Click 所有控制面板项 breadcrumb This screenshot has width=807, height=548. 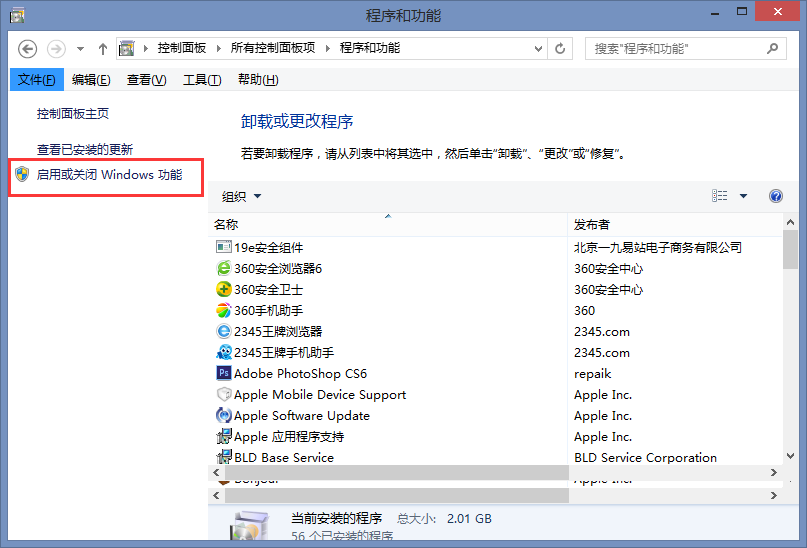coord(273,48)
